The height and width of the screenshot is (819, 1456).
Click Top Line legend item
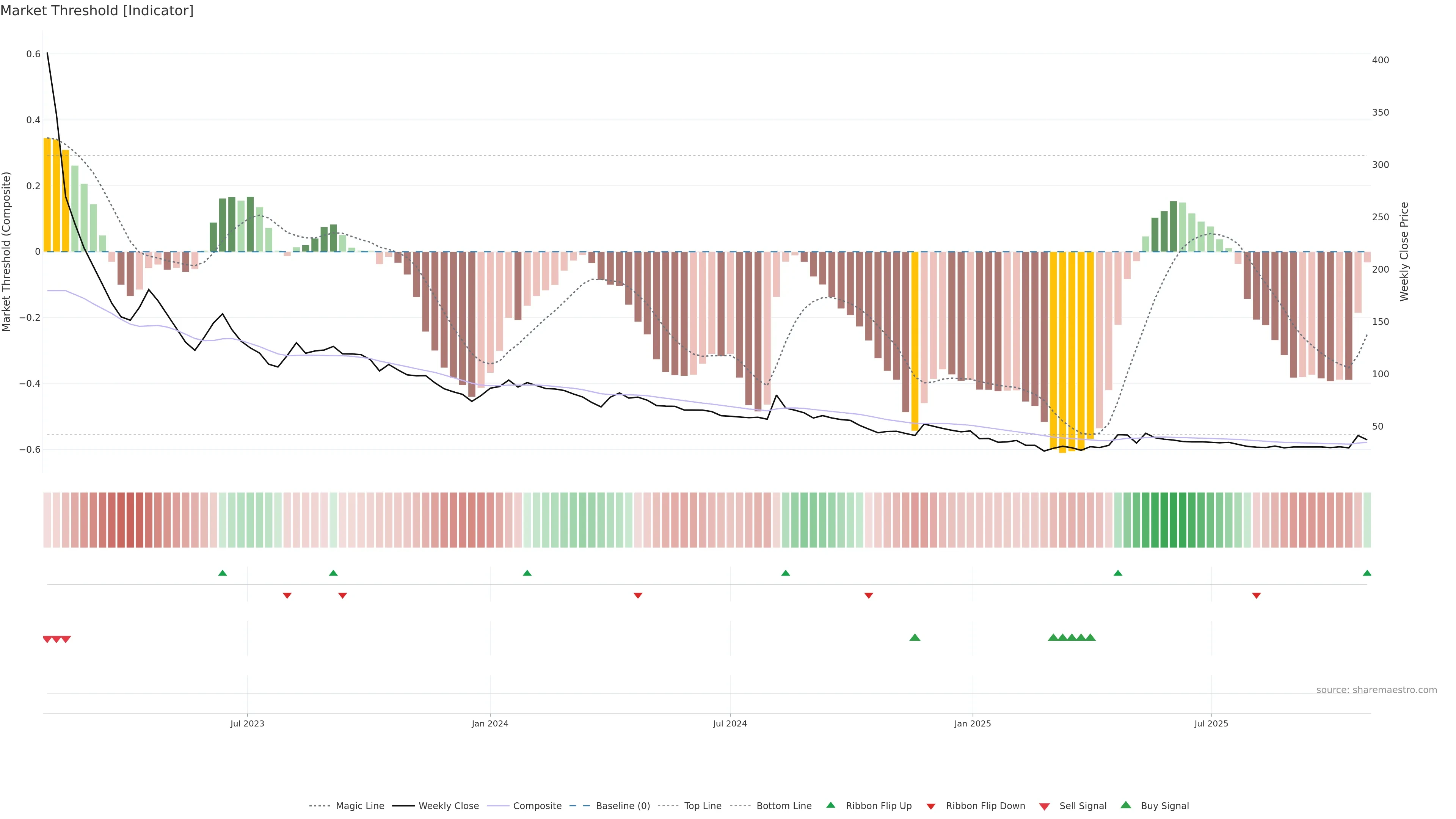[x=703, y=806]
